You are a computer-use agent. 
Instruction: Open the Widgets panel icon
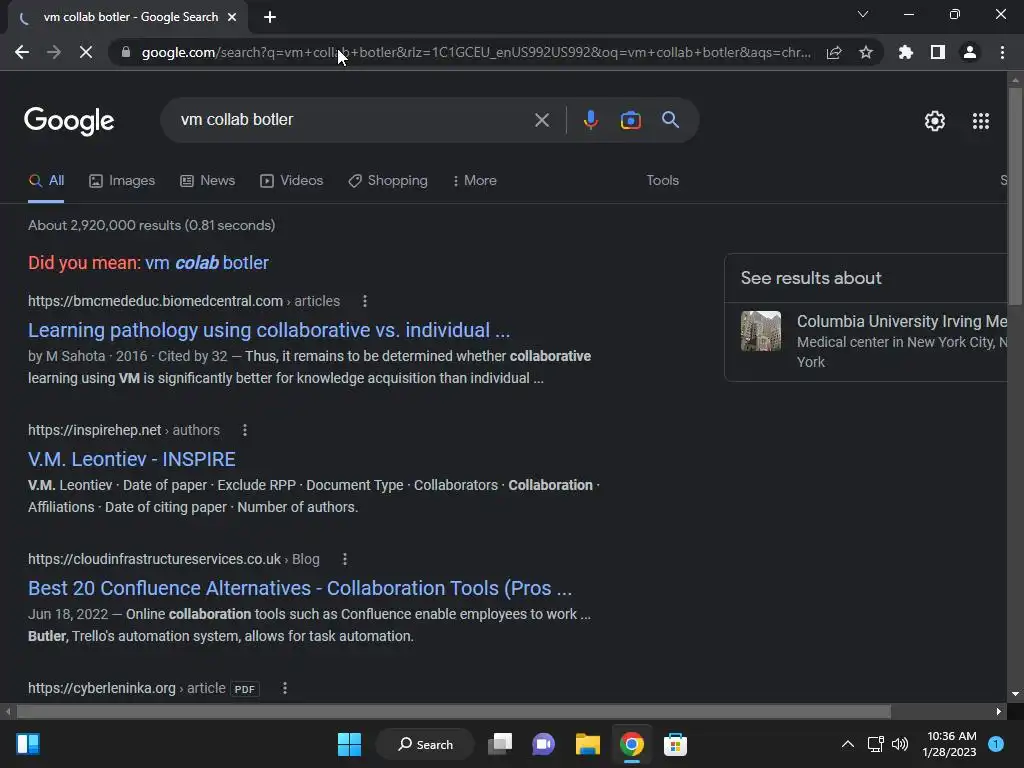click(28, 744)
